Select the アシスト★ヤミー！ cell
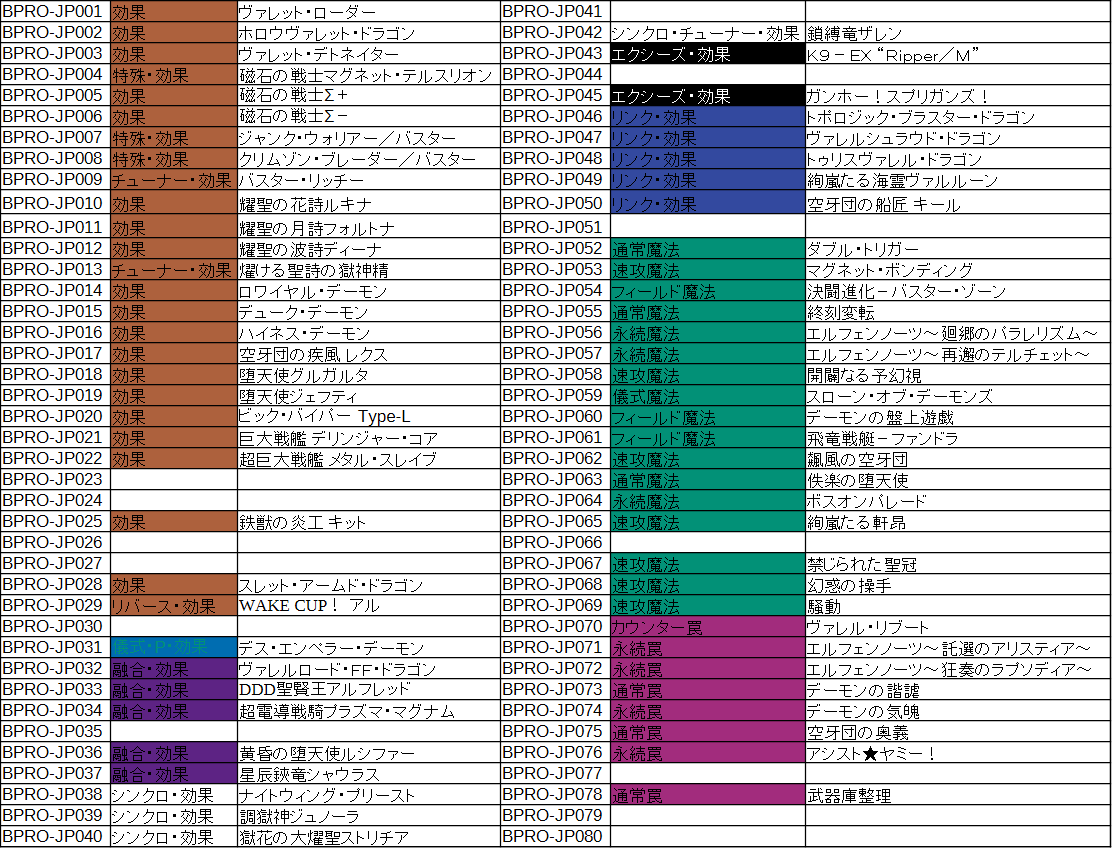 (957, 754)
